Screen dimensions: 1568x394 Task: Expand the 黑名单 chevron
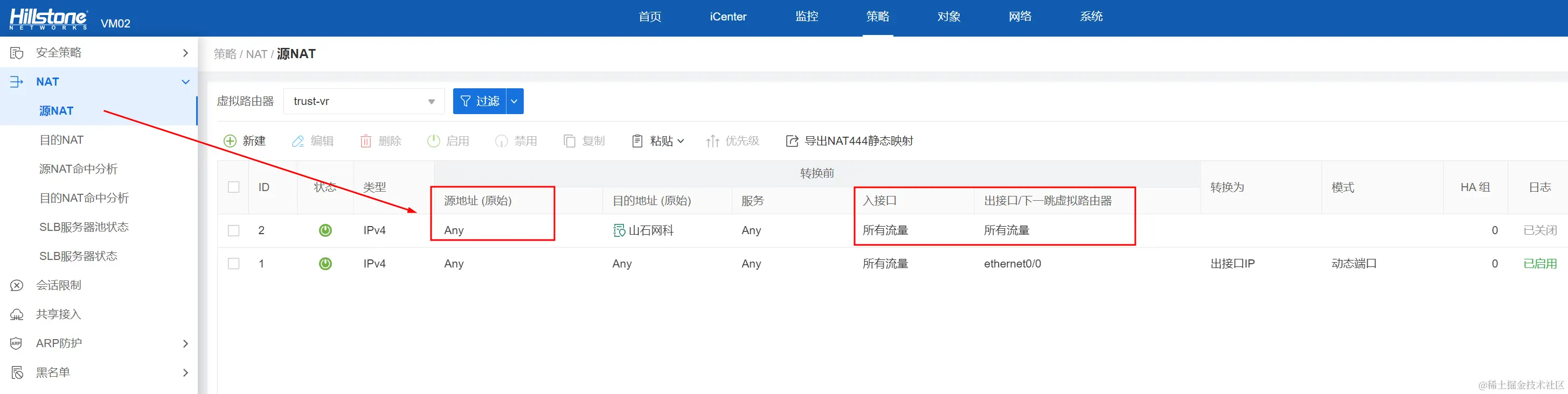(x=186, y=372)
